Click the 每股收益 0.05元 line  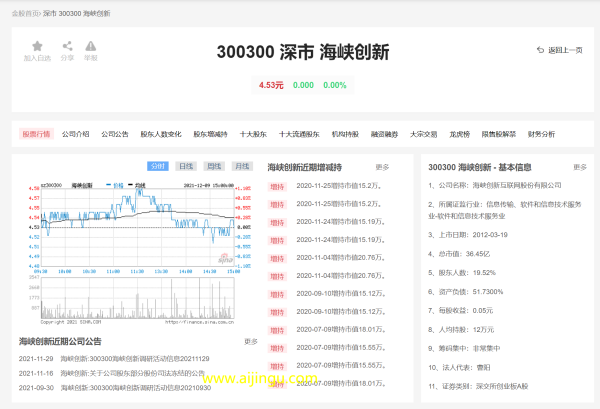[460, 310]
